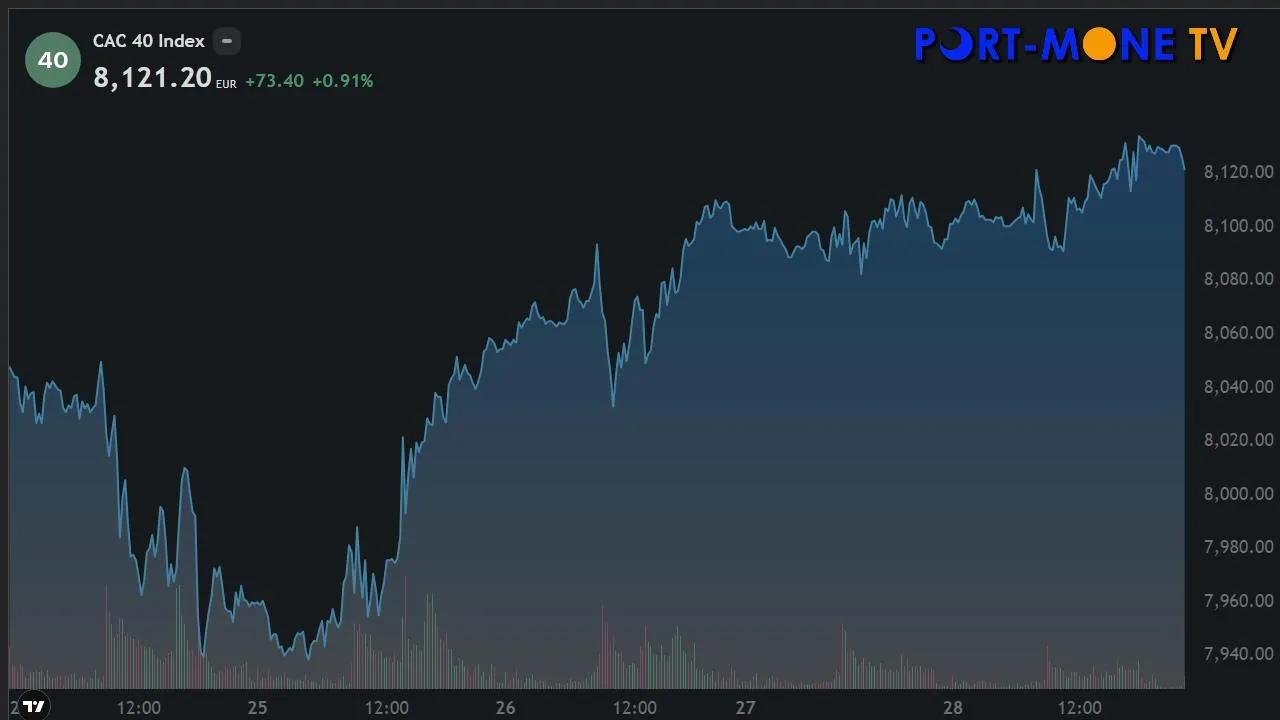Click the 8,060.00 price axis label
This screenshot has height=720, width=1280.
(x=1238, y=333)
